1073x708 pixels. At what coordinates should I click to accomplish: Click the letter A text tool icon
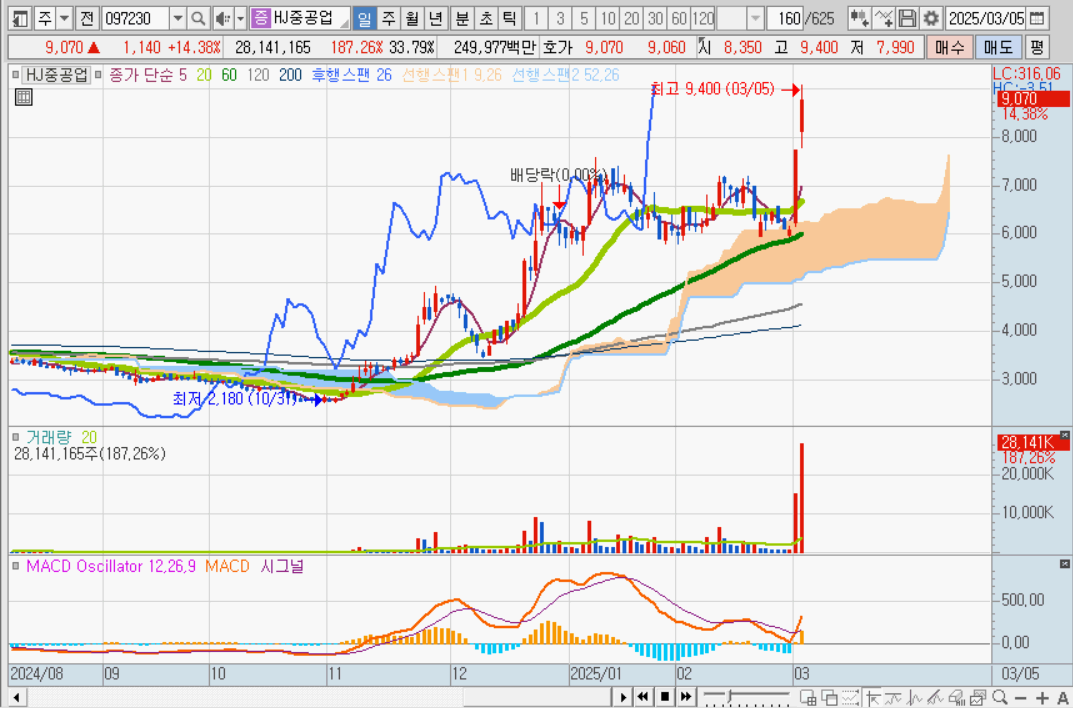tap(1063, 698)
